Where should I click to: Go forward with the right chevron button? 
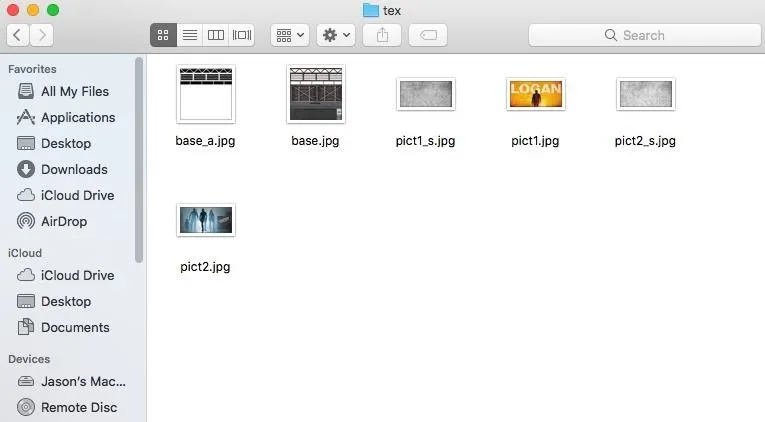point(41,35)
